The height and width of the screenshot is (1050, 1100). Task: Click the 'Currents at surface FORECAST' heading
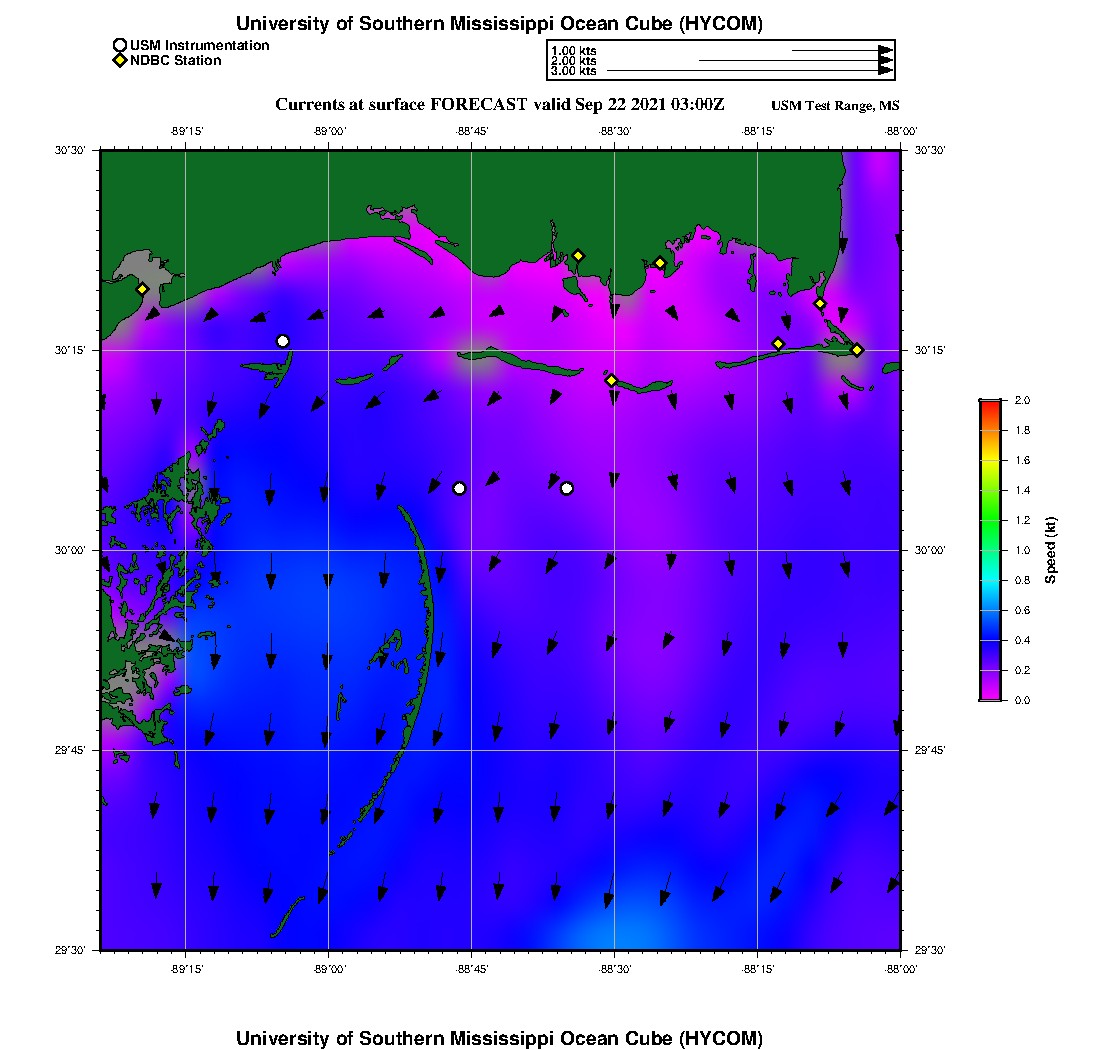[x=401, y=105]
